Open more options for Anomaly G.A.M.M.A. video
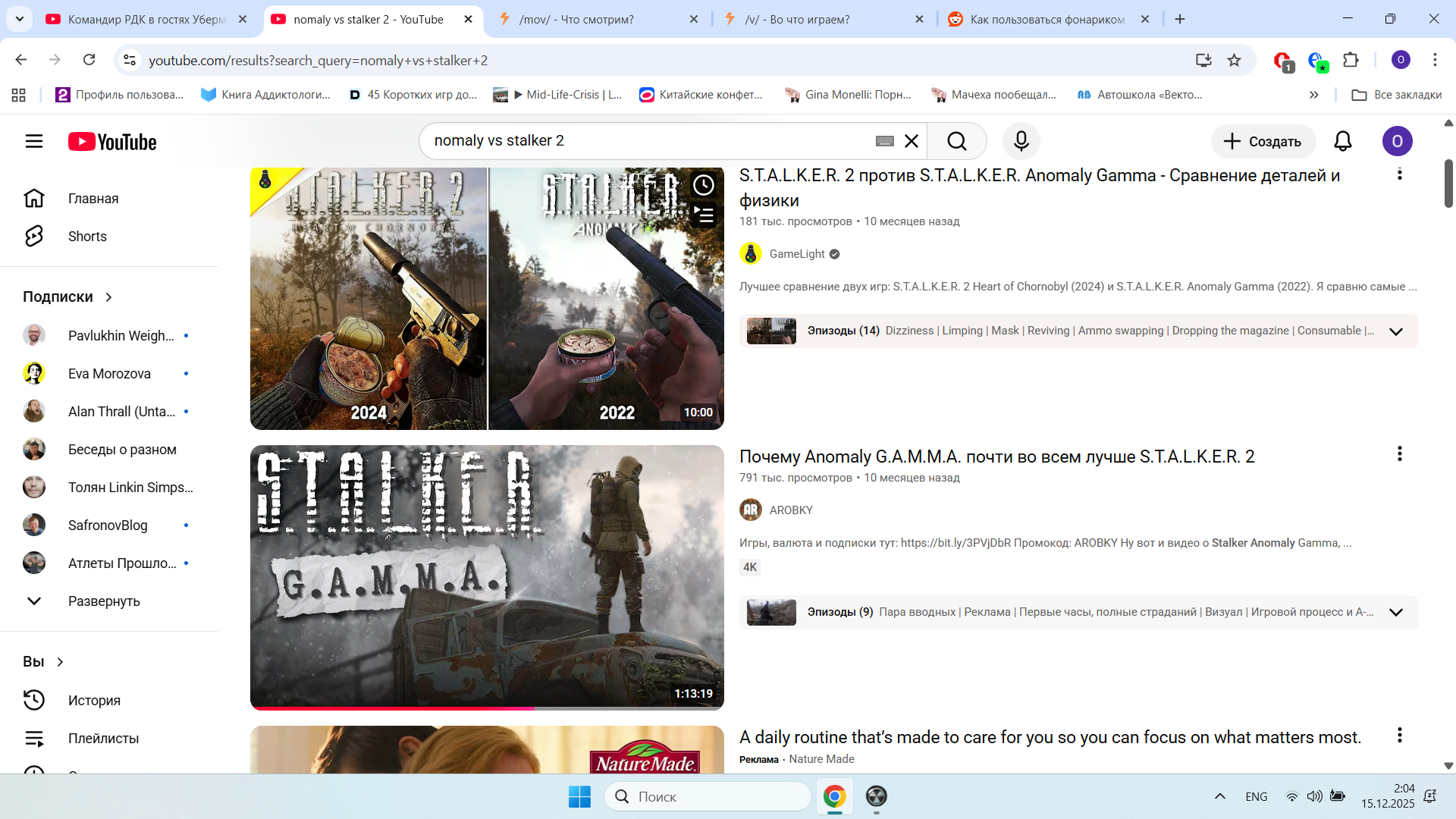1456x819 pixels. tap(1399, 454)
